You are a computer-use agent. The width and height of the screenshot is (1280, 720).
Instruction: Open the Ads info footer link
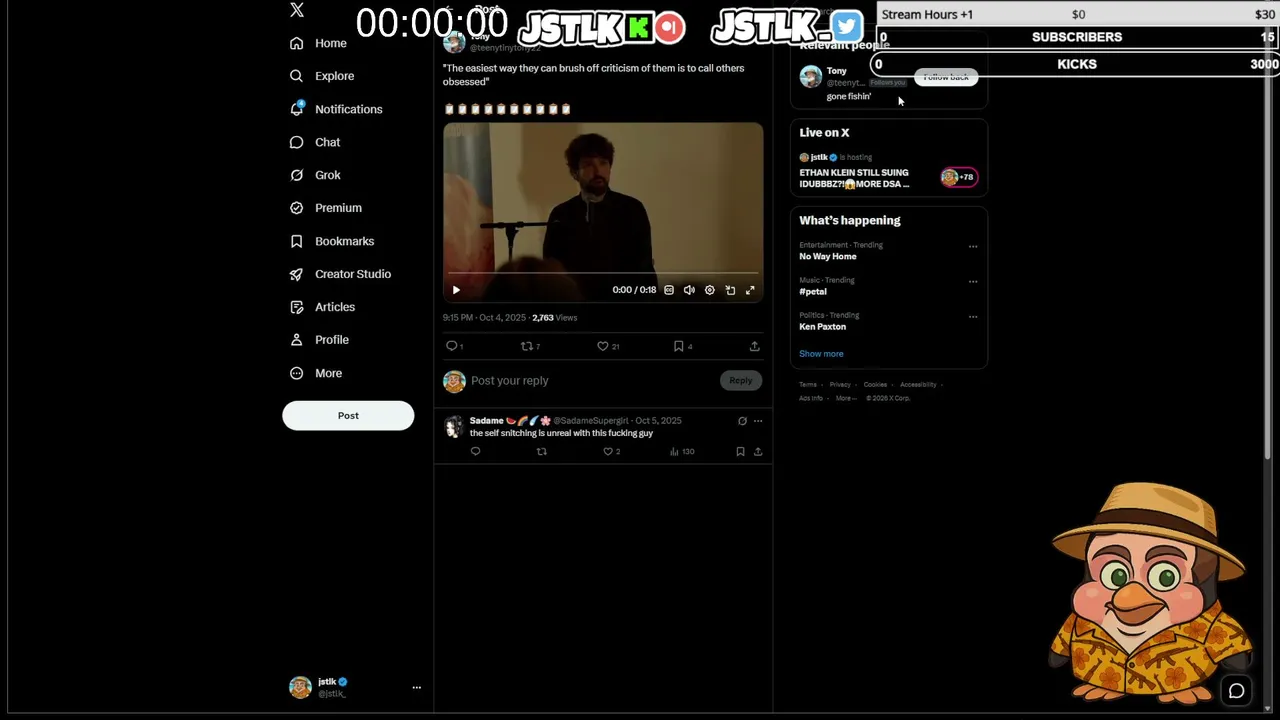[811, 399]
